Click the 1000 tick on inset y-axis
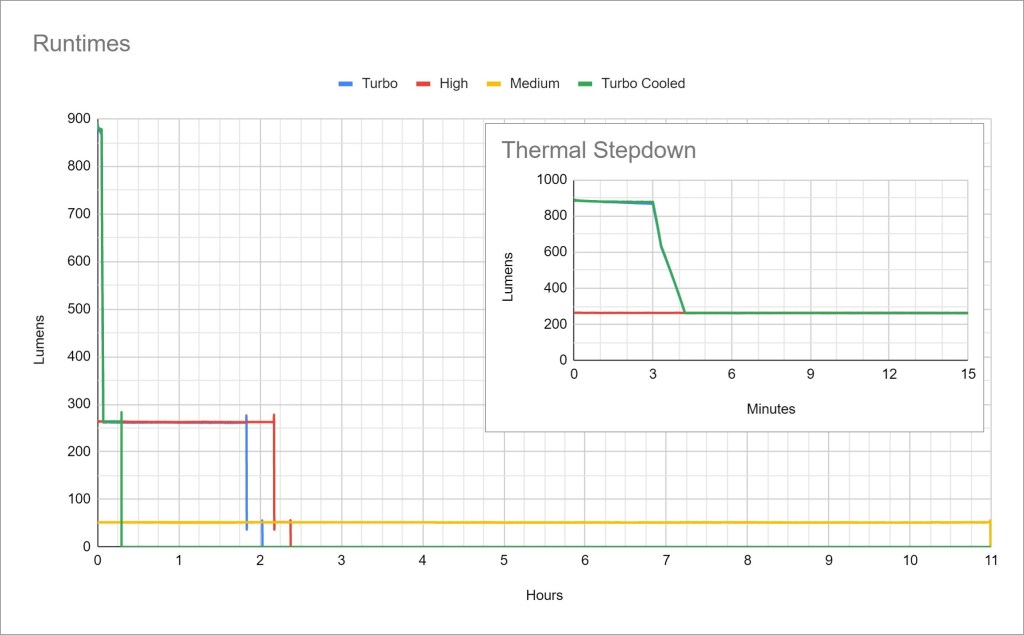 551,180
